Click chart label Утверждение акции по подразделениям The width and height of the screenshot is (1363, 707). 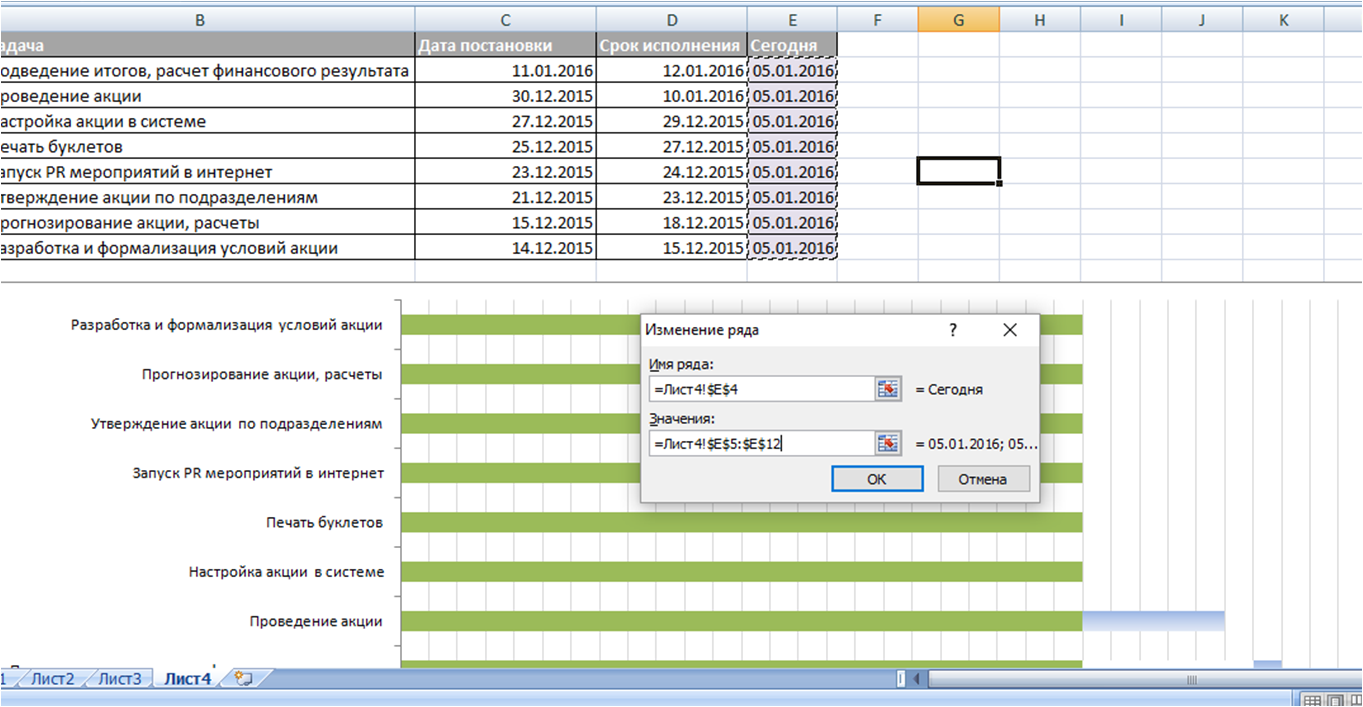click(x=237, y=424)
